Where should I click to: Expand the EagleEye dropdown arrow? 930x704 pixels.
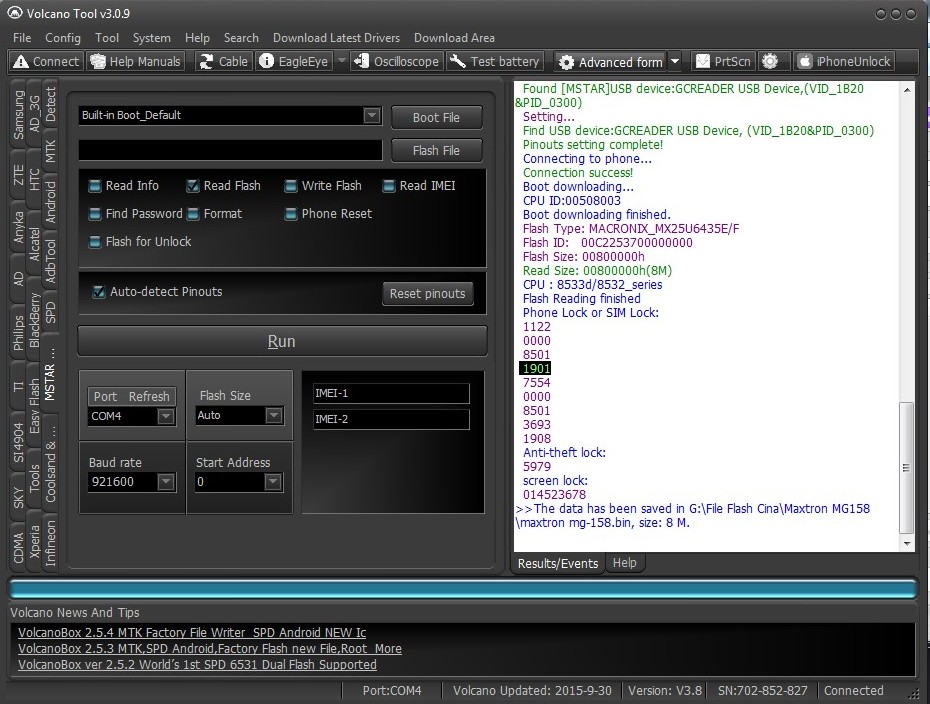tap(342, 60)
